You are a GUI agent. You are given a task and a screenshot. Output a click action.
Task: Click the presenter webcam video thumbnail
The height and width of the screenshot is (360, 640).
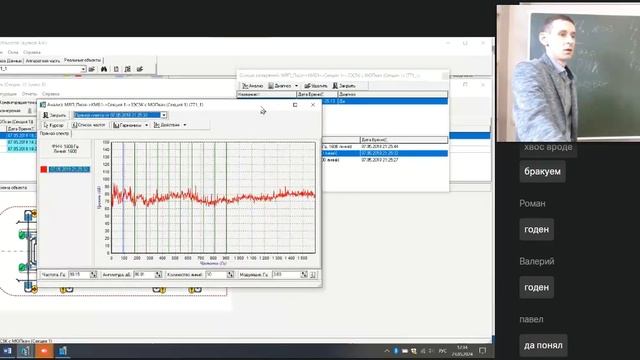coord(568,73)
